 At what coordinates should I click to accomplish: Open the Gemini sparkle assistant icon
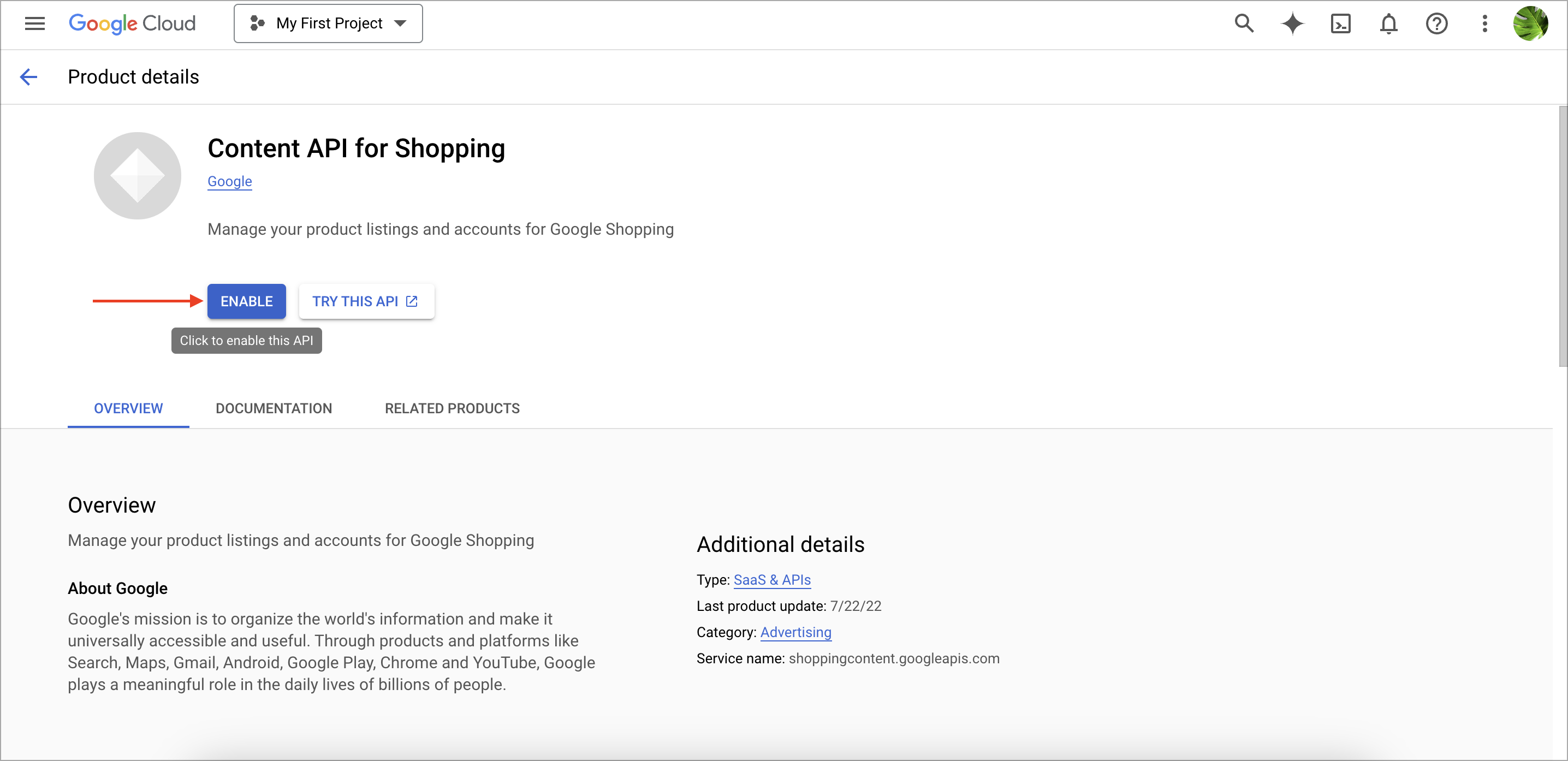pos(1292,23)
